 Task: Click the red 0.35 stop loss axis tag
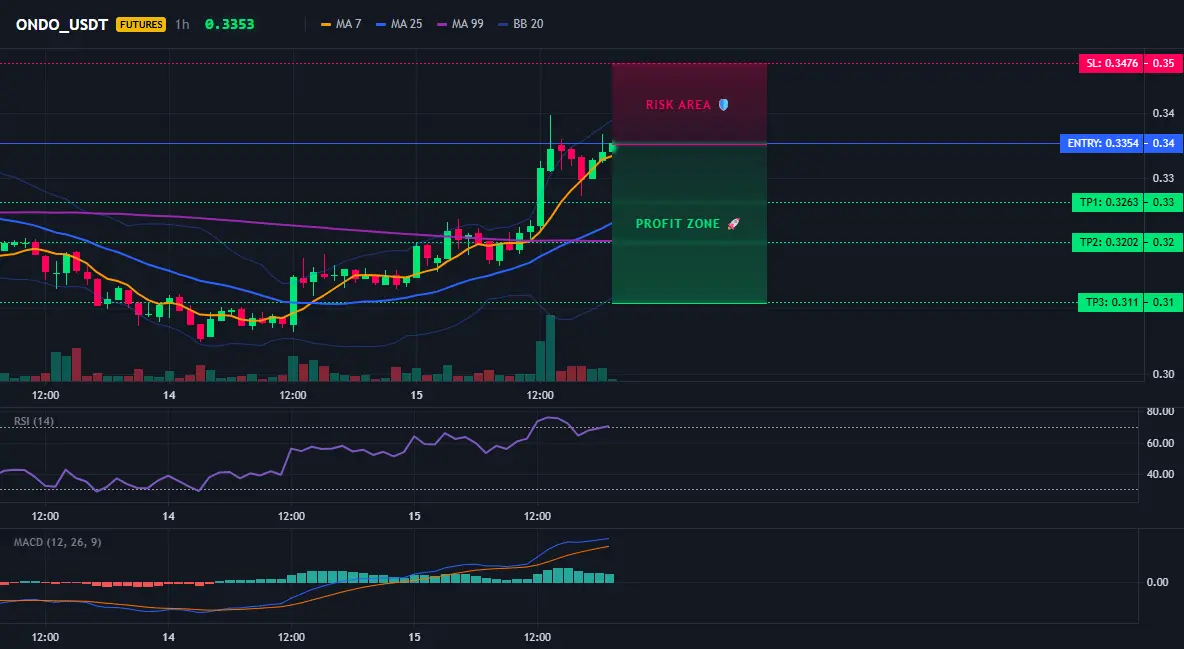click(x=1164, y=63)
